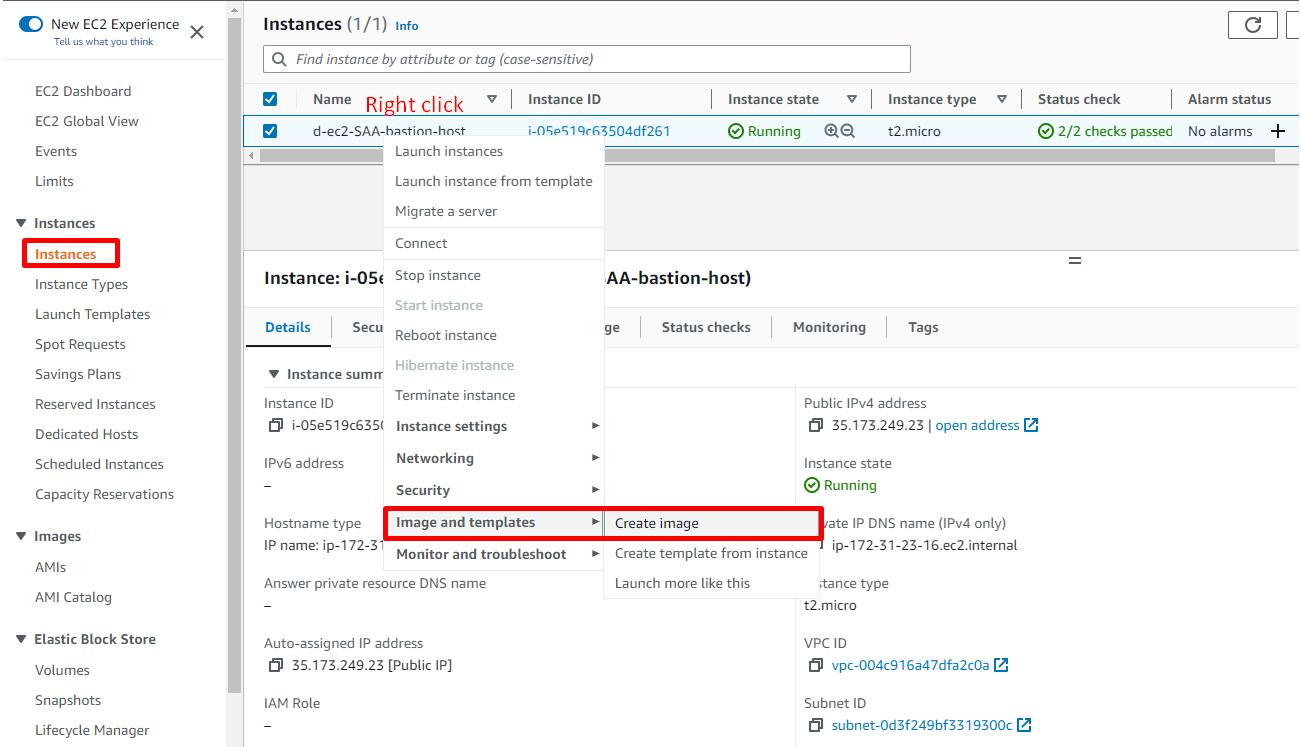1301x747 pixels.
Task: Collapse the Elastic Block Store sidebar section
Action: (21, 639)
